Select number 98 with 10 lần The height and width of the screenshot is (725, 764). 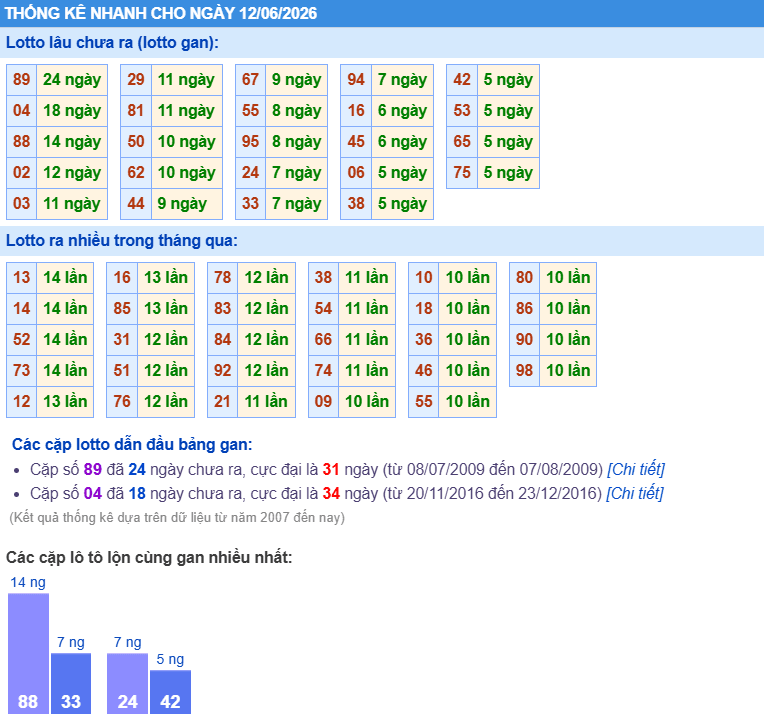tap(524, 371)
